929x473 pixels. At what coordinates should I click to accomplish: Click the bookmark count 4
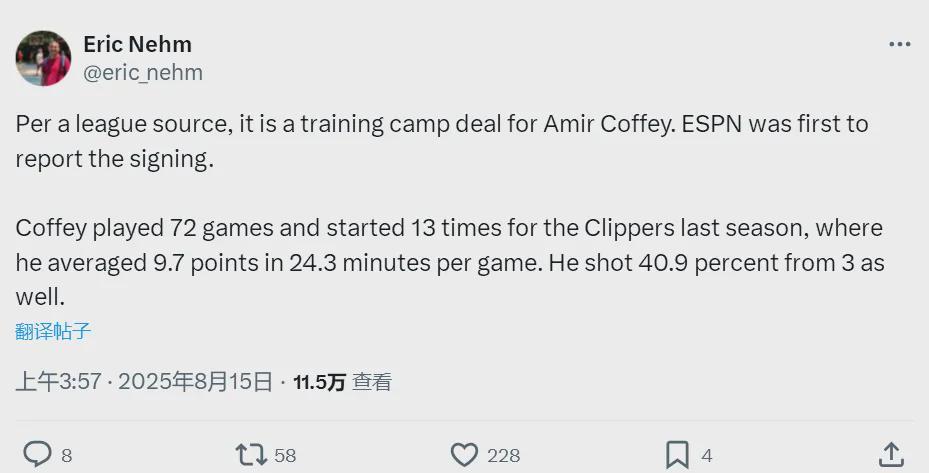[x=707, y=456]
